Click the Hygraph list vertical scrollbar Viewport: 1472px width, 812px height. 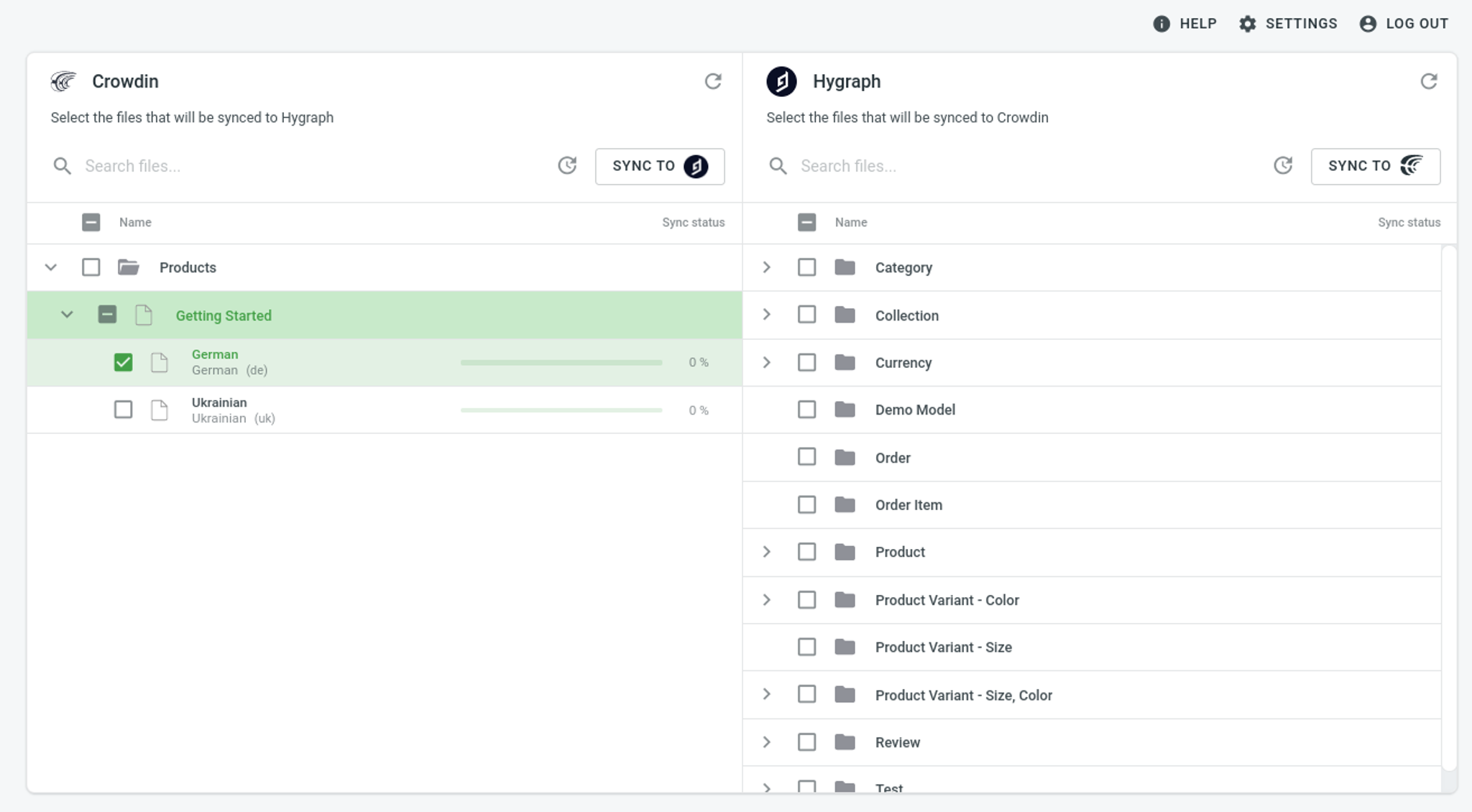click(x=1449, y=507)
